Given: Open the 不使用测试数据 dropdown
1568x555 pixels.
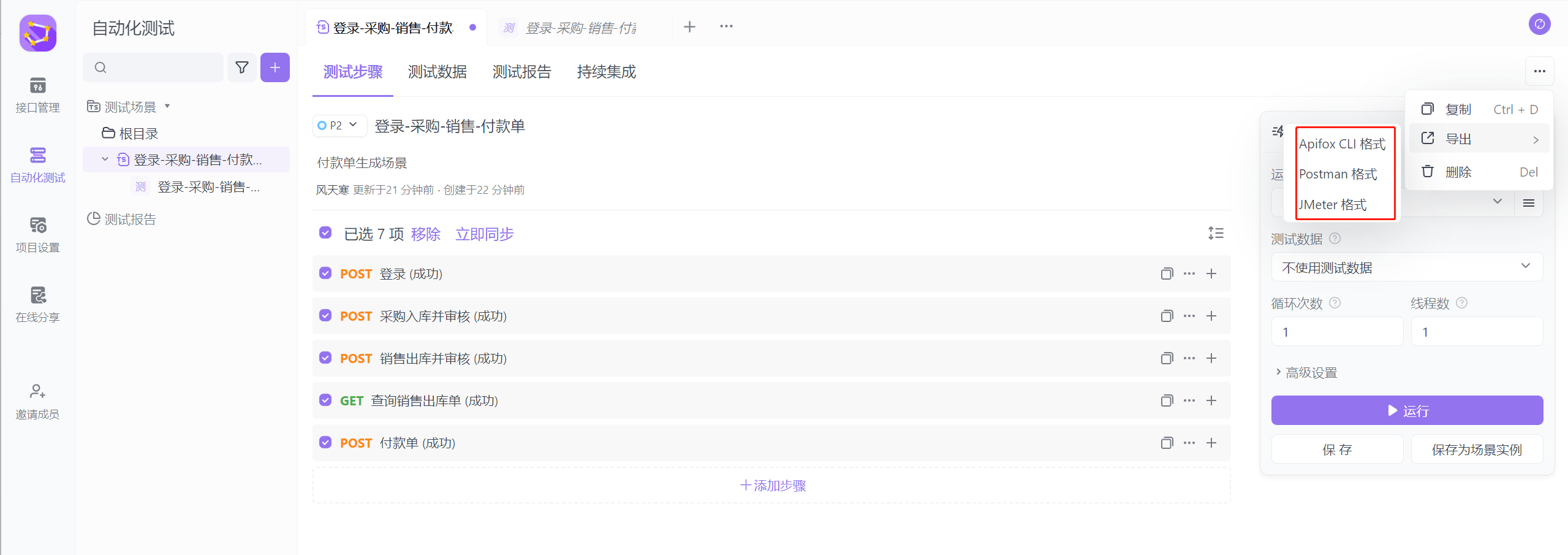Looking at the screenshot, I should 1407,267.
